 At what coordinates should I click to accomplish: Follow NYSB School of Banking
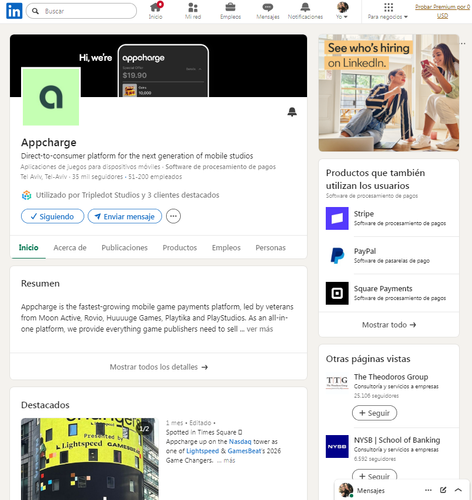coord(374,475)
